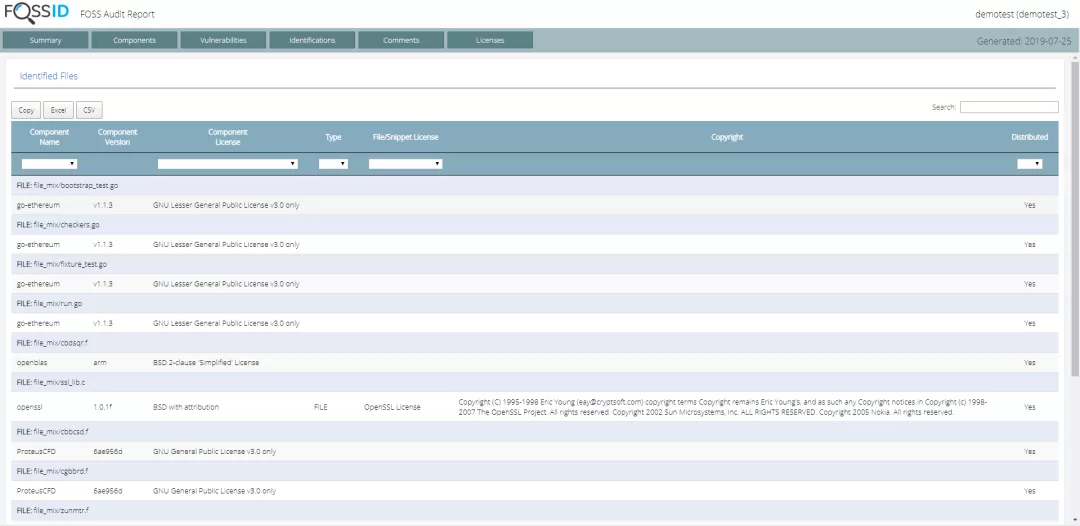Open the Licenses tab
Viewport: 1080px width, 526px height.
(x=490, y=40)
